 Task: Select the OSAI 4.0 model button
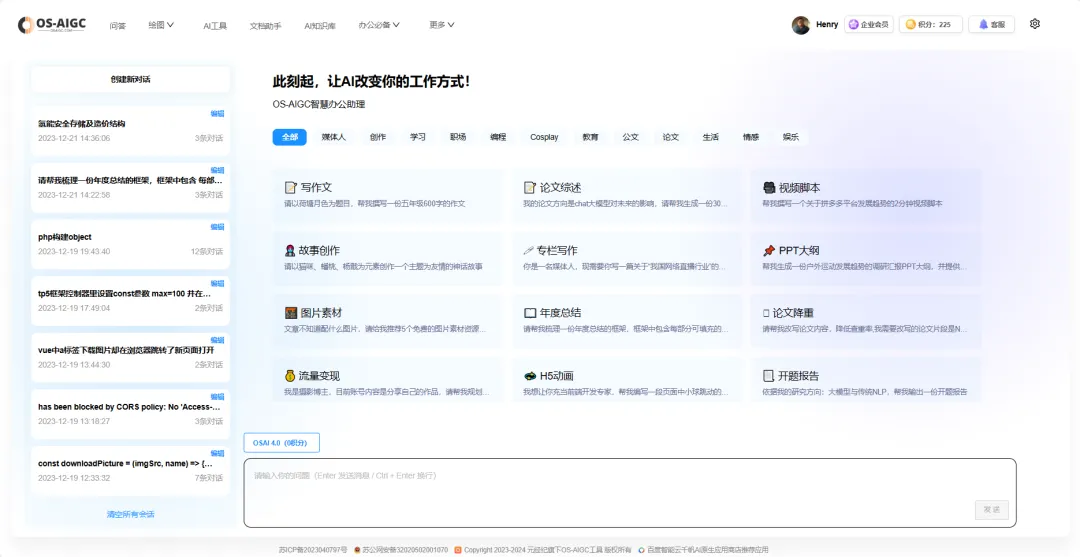coord(282,443)
